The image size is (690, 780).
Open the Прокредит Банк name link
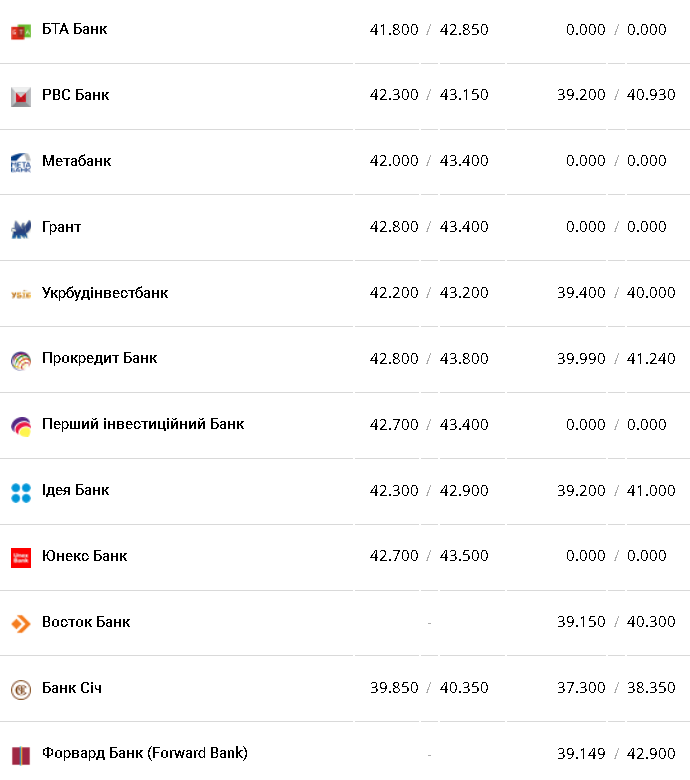(x=99, y=358)
